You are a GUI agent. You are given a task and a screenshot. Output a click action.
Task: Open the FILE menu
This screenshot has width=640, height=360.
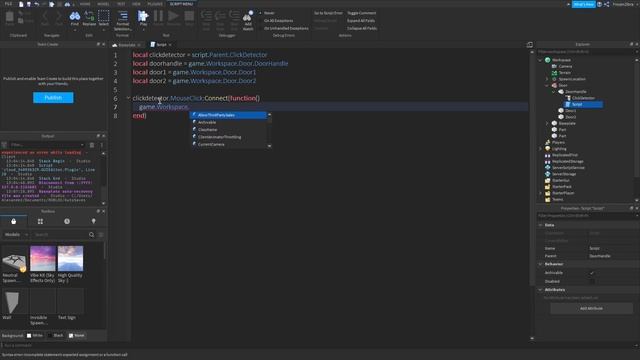pyautogui.click(x=8, y=4)
